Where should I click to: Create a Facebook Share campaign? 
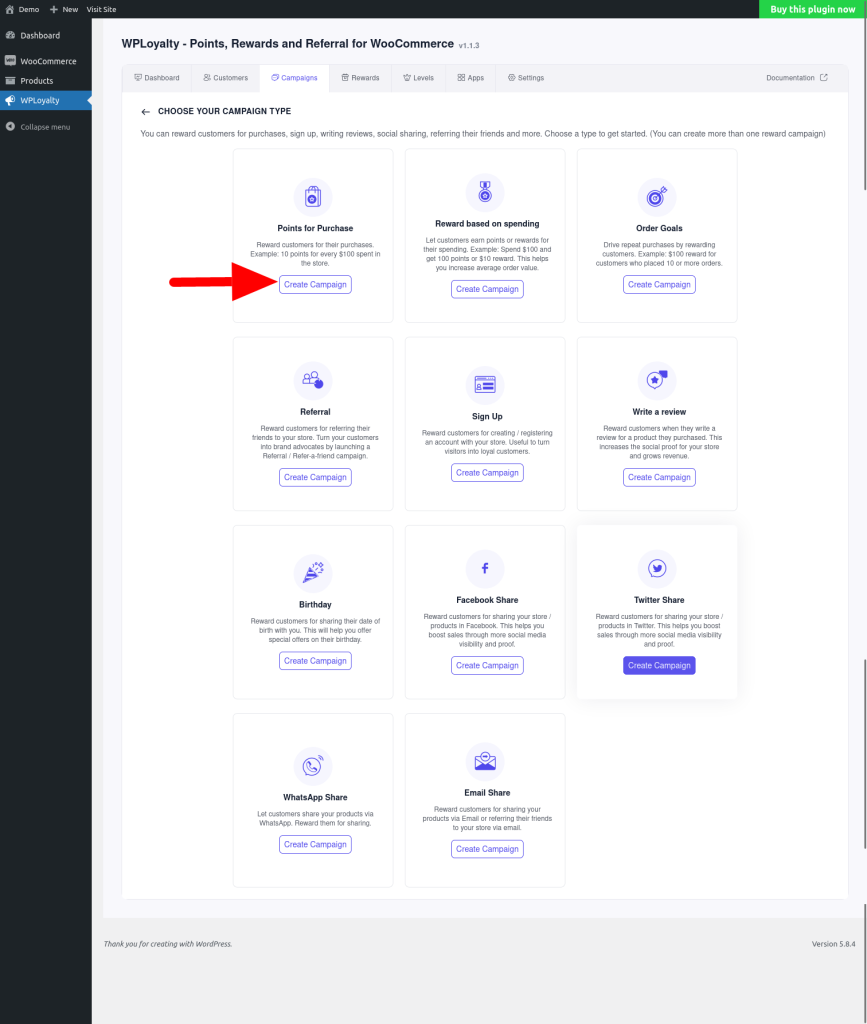coord(487,665)
